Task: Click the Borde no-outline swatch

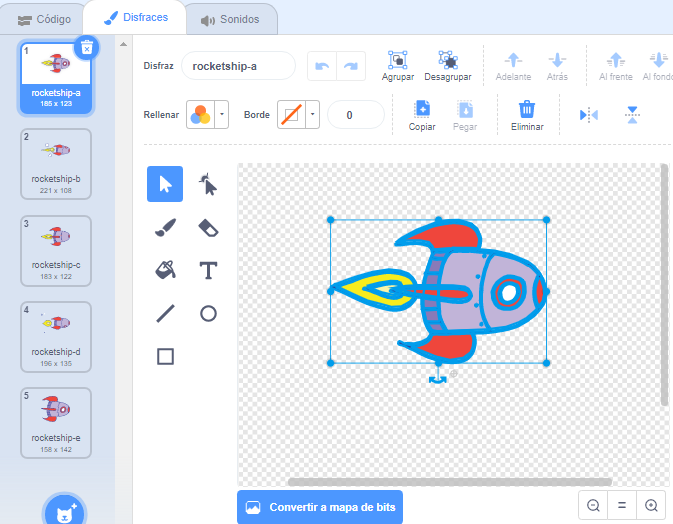Action: [291, 114]
